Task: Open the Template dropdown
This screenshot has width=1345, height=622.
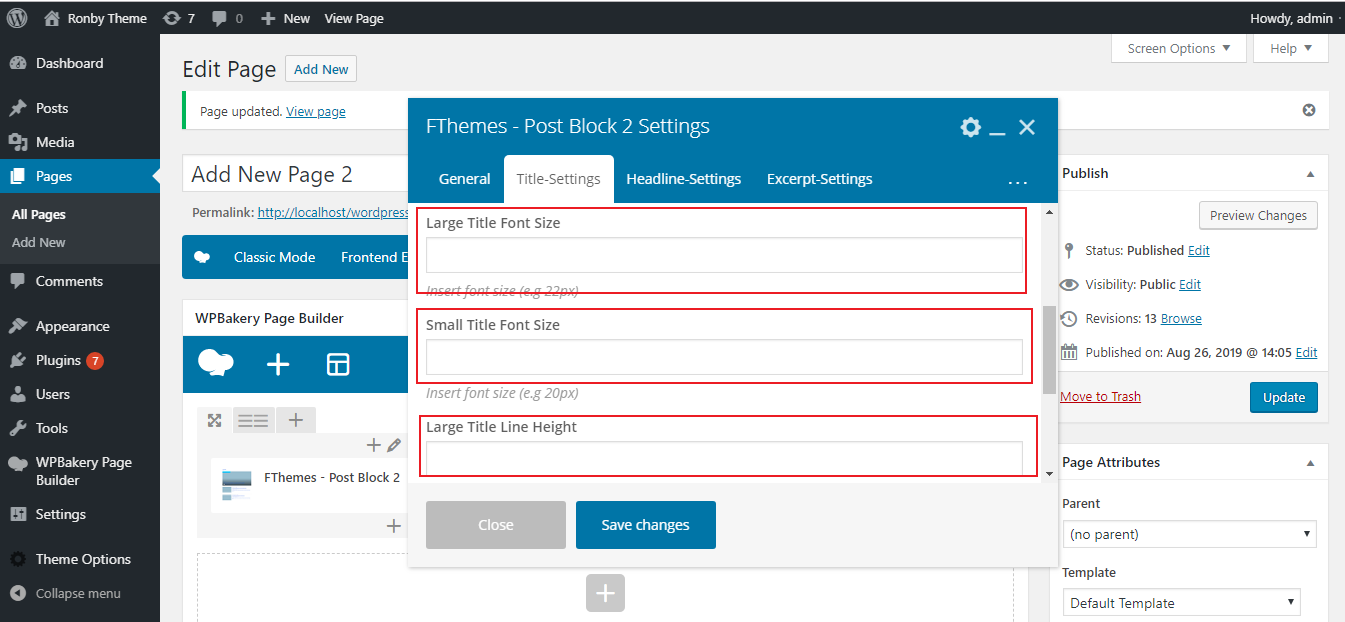Action: tap(1181, 603)
